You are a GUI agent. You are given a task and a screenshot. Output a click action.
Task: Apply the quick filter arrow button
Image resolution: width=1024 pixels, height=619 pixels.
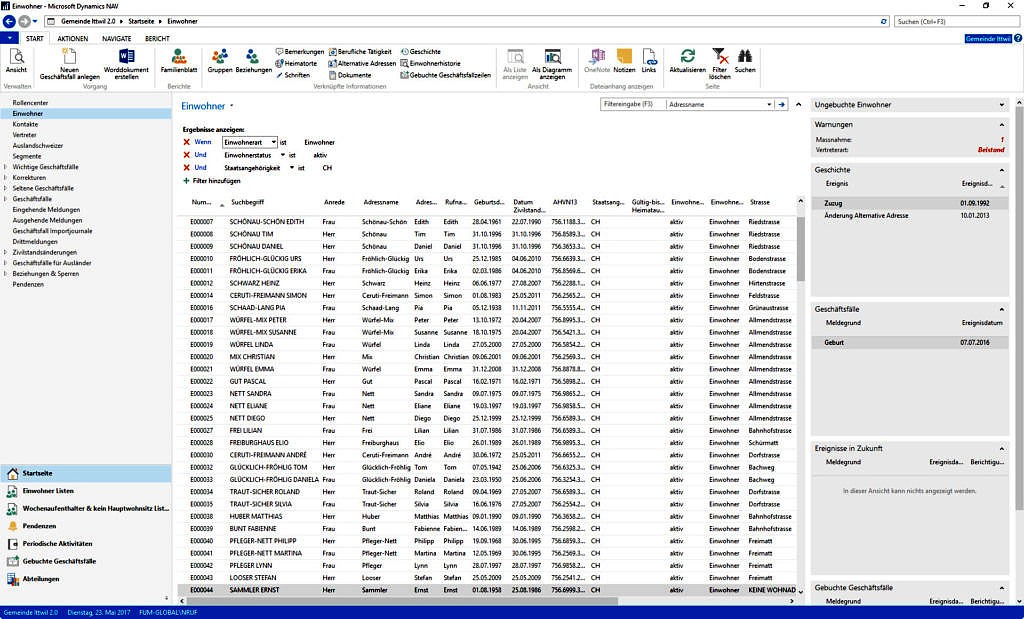(781, 104)
